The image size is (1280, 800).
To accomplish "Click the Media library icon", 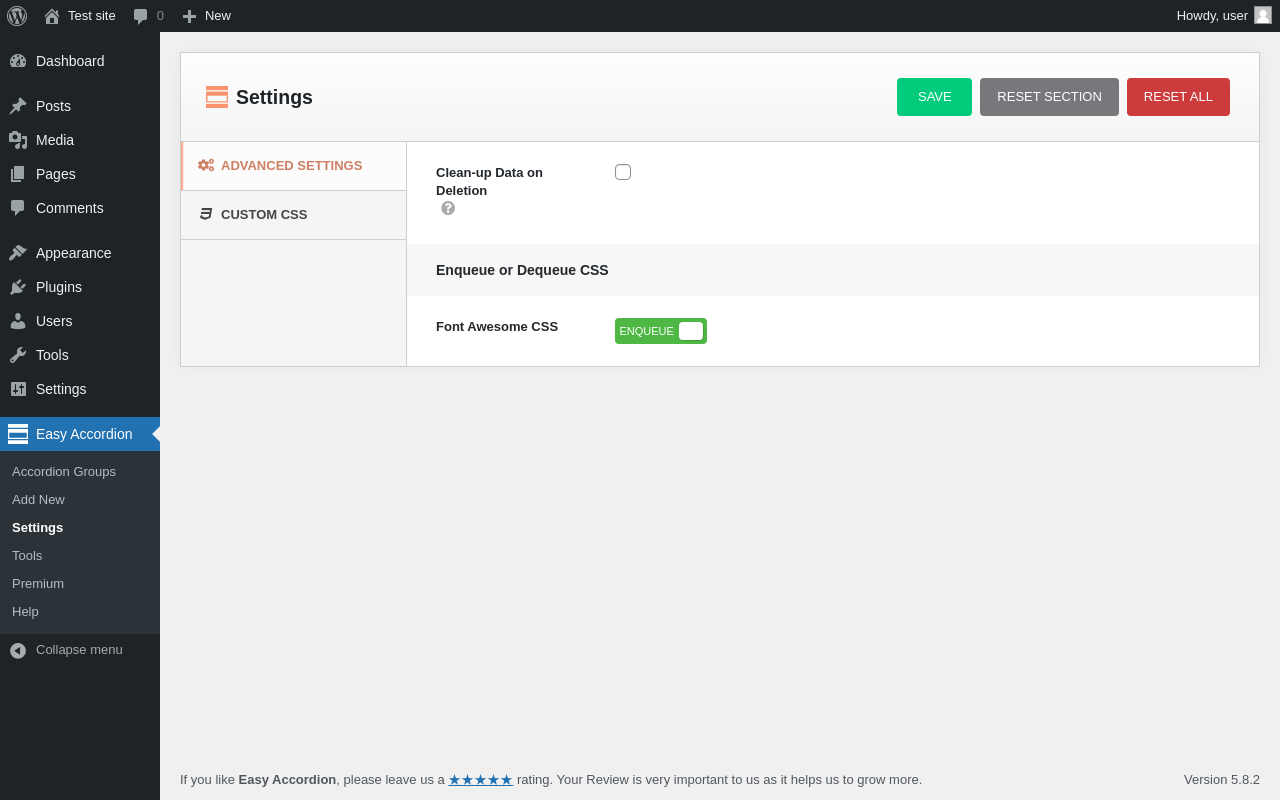I will pos(18,140).
